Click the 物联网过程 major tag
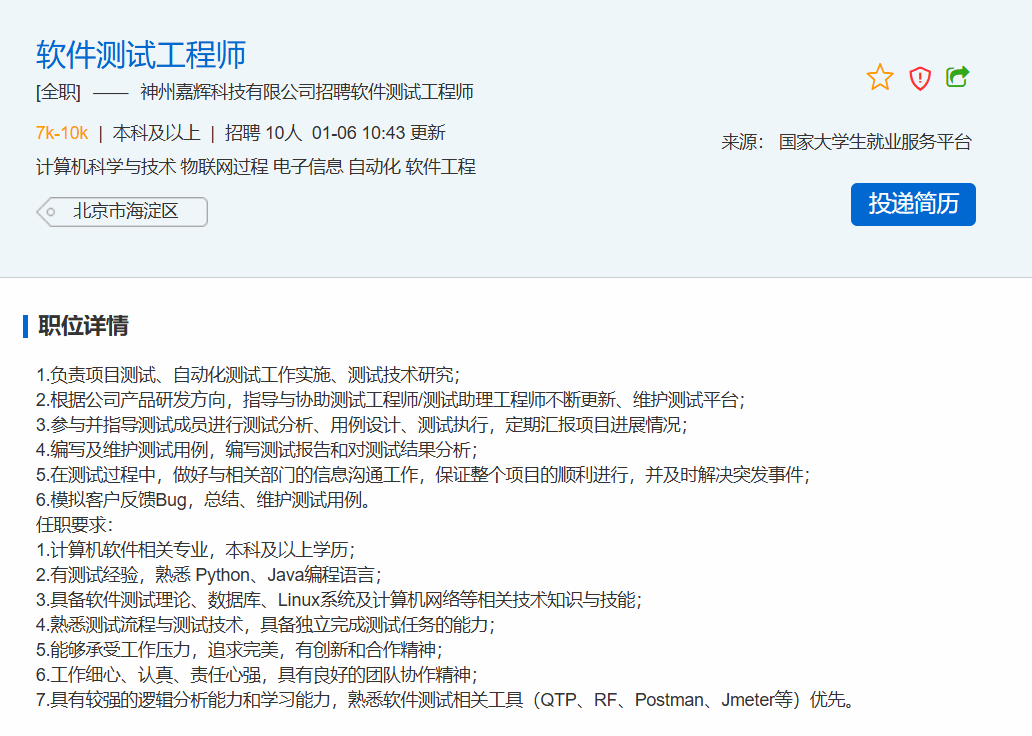This screenshot has width=1032, height=736. (x=224, y=167)
